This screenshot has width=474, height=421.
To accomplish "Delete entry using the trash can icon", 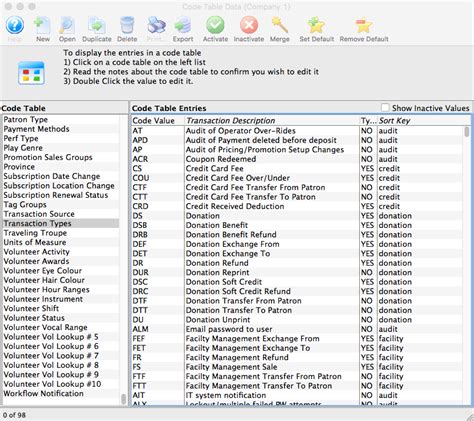I will coord(127,29).
